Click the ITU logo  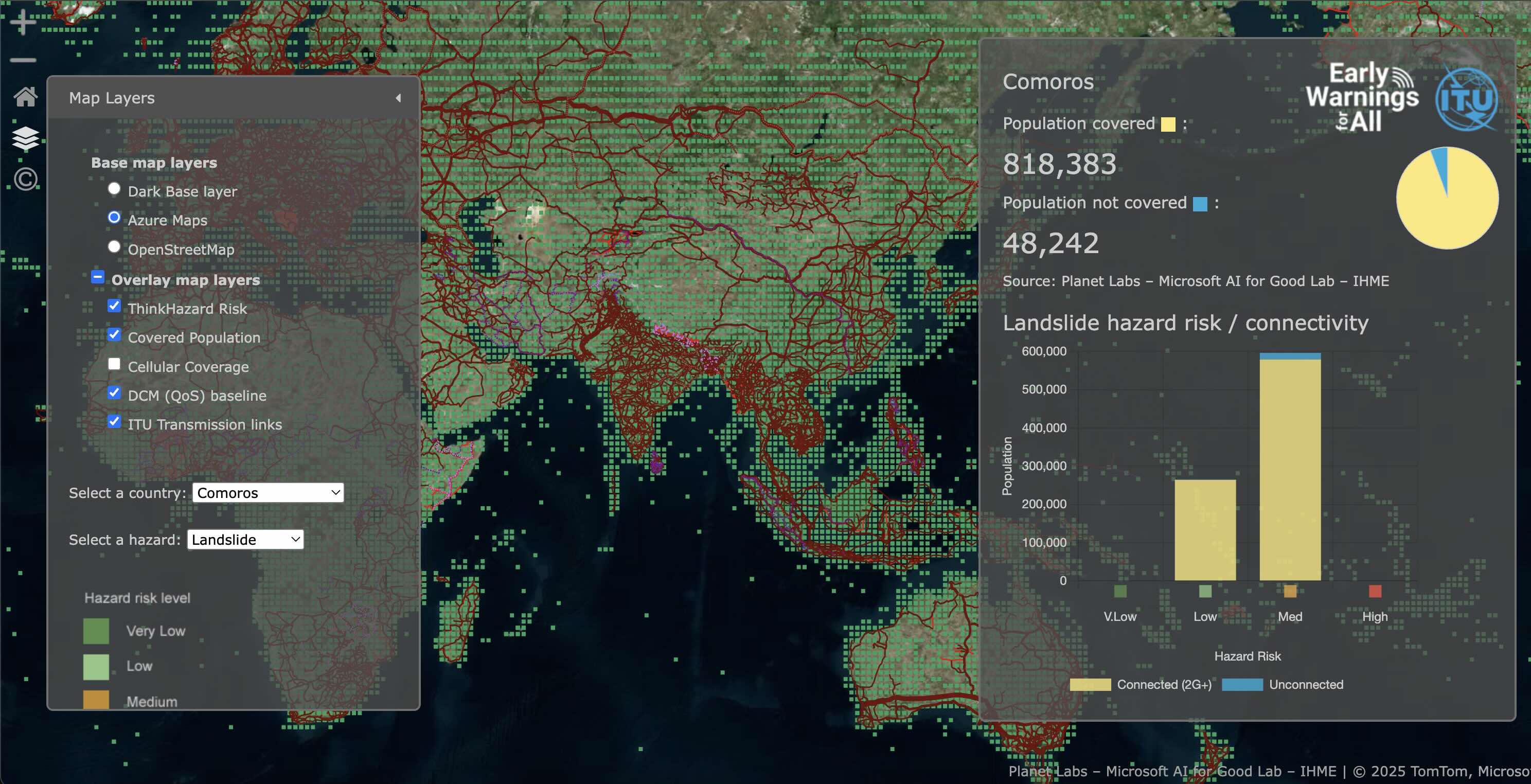tap(1466, 99)
